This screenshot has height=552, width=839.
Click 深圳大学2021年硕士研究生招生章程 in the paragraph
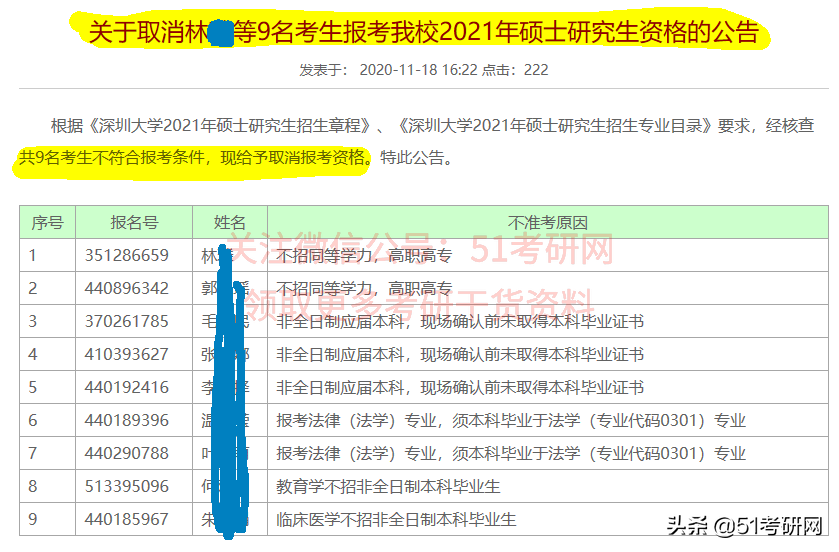(230, 126)
